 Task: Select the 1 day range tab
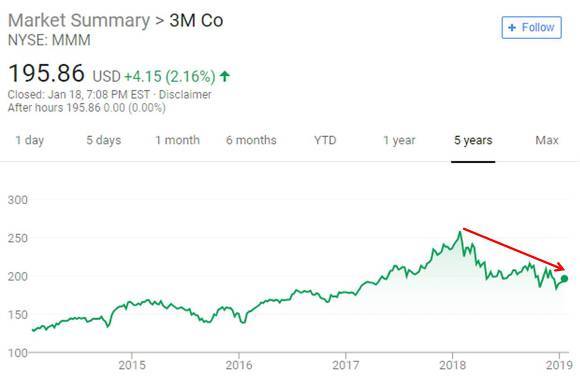[x=30, y=140]
